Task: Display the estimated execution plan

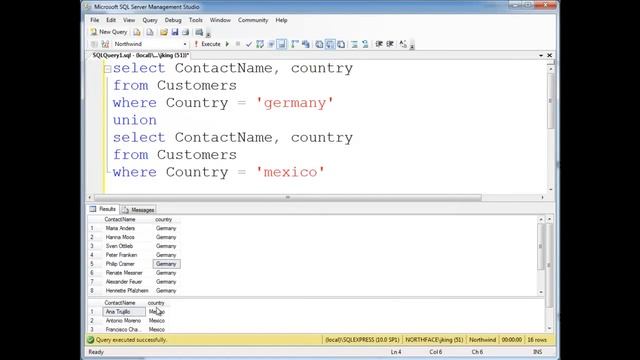Action: pyautogui.click(x=260, y=44)
